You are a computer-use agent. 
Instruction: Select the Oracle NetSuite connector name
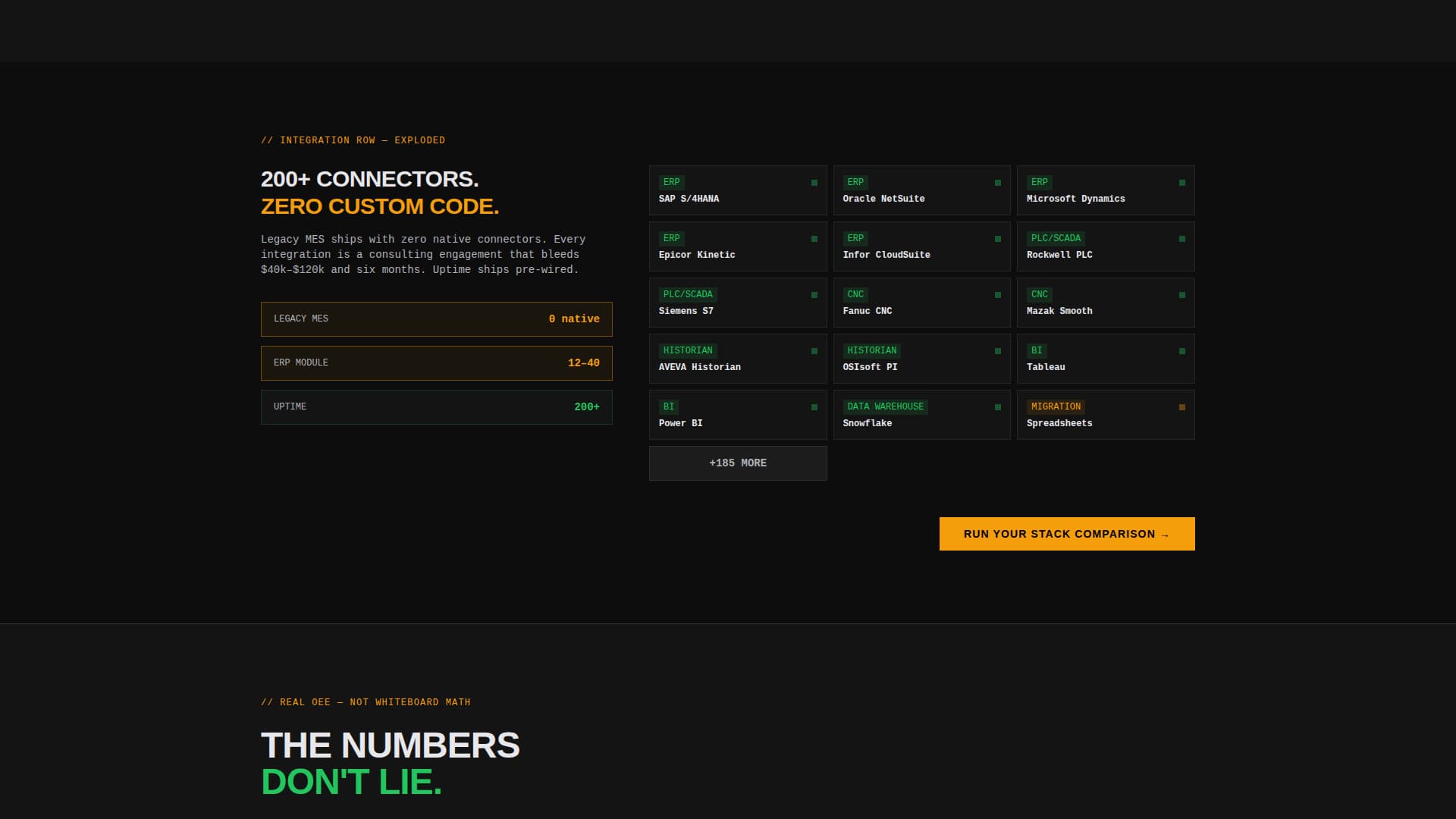pos(883,199)
